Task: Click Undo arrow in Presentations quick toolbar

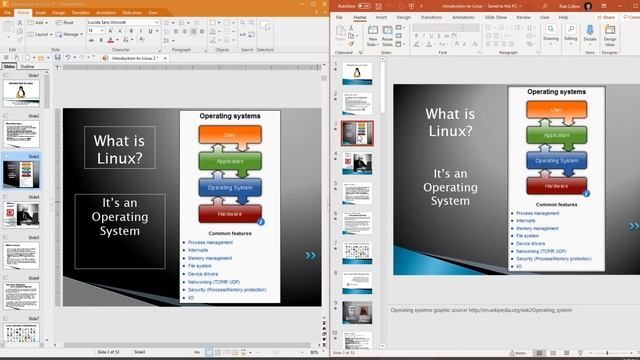Action: 68,58
